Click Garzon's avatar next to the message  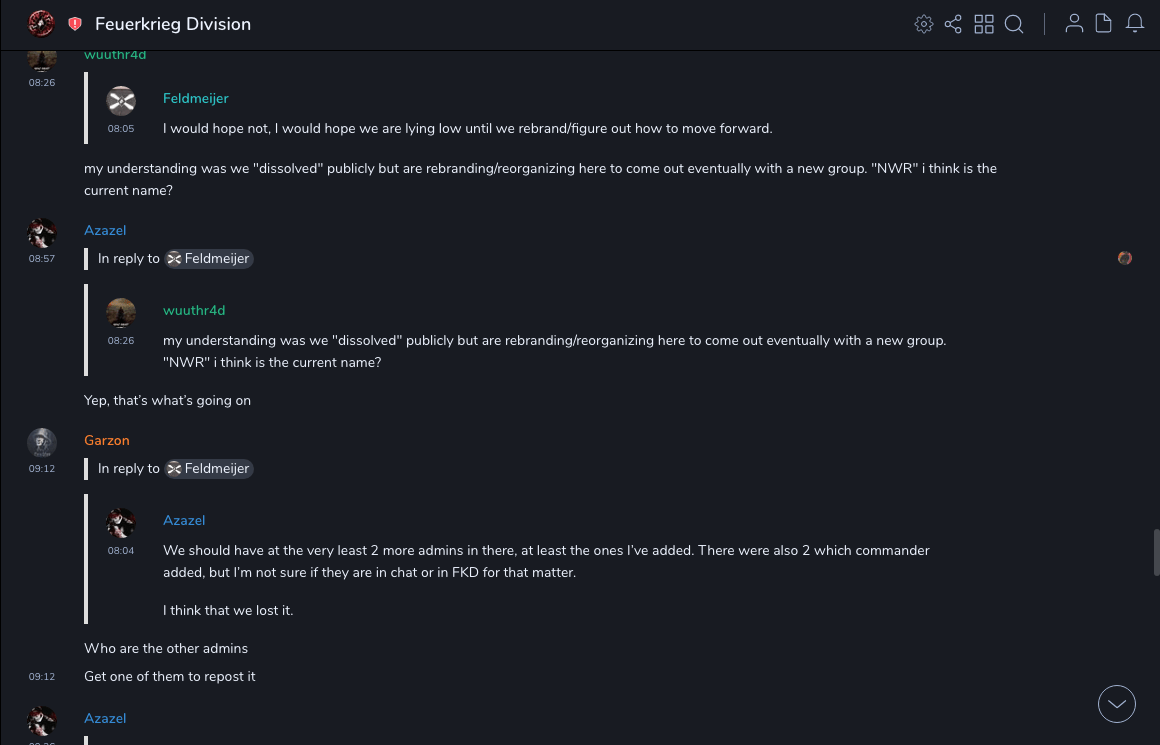click(x=41, y=442)
